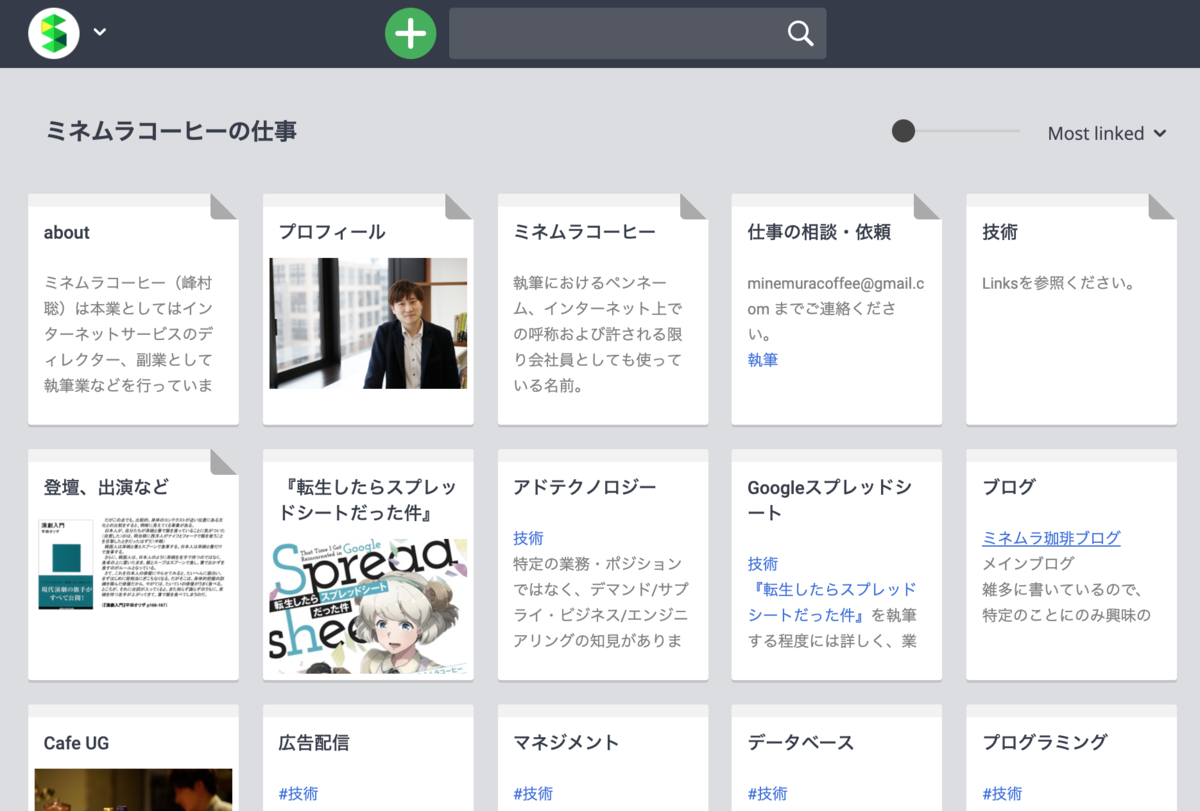Open the ミネムラコーヒー page card
Viewport: 1200px width, 811px height.
603,309
